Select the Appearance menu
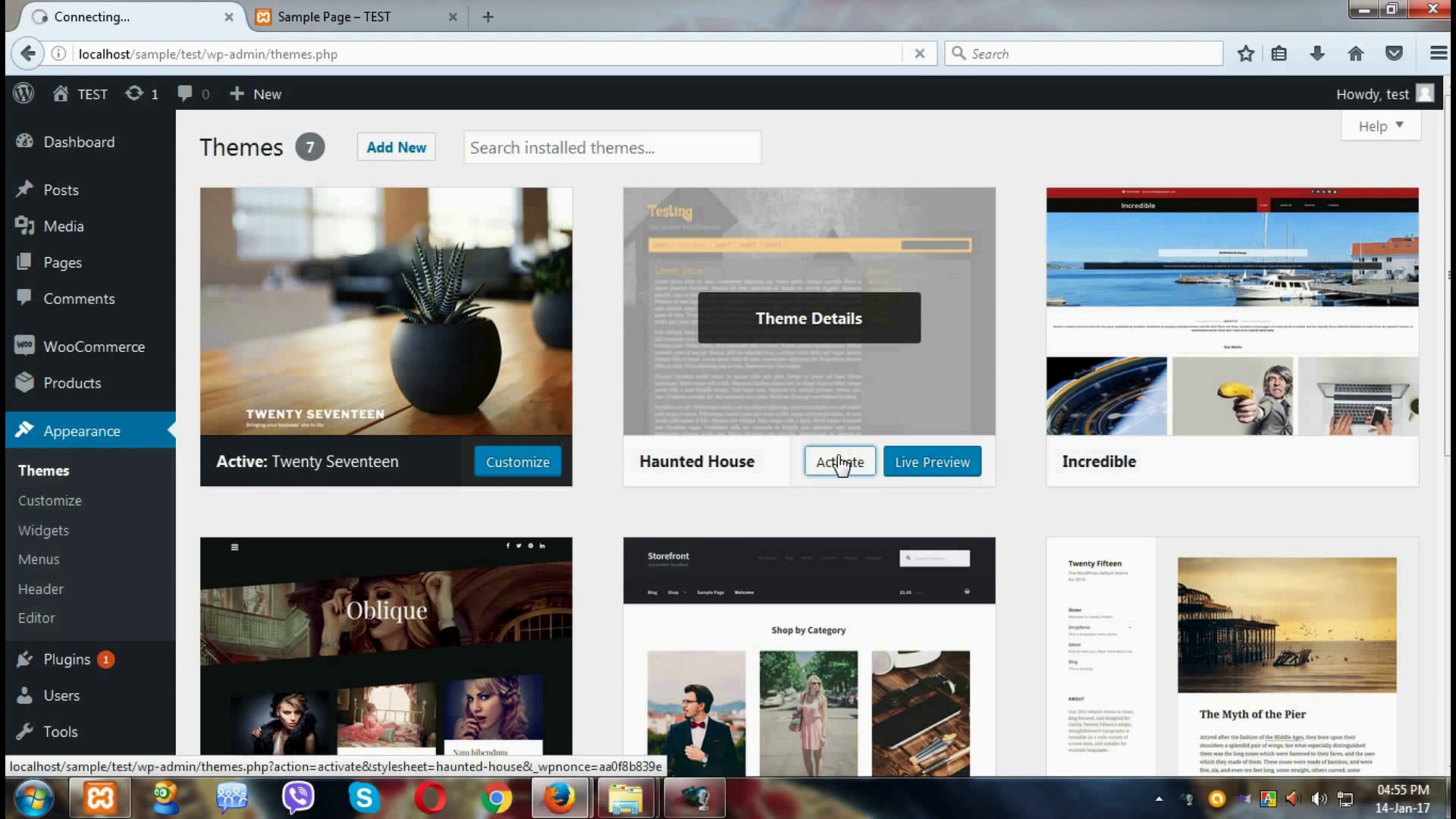This screenshot has width=1456, height=819. point(82,431)
